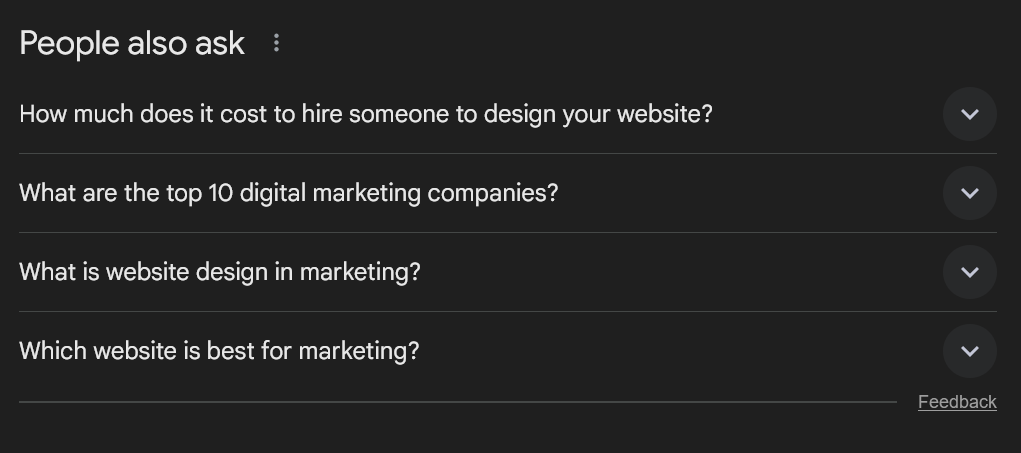Expand the website design cost question chevron
This screenshot has width=1021, height=453.
[969, 114]
